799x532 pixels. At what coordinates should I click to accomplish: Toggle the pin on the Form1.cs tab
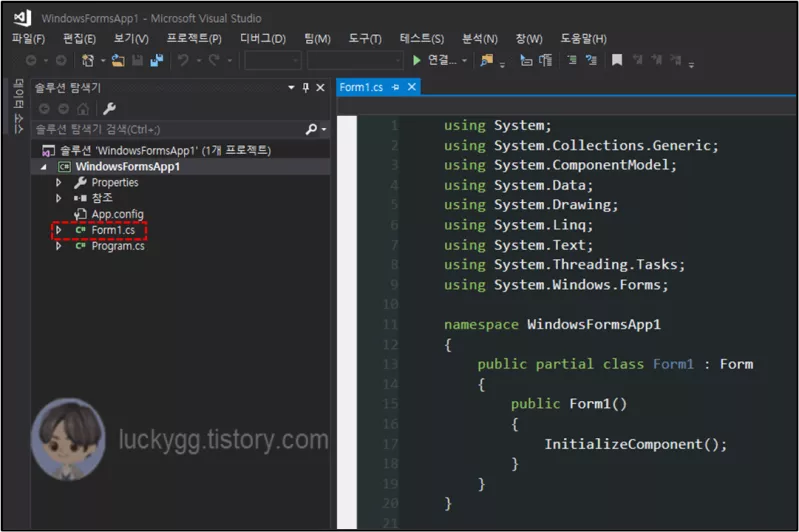point(395,87)
